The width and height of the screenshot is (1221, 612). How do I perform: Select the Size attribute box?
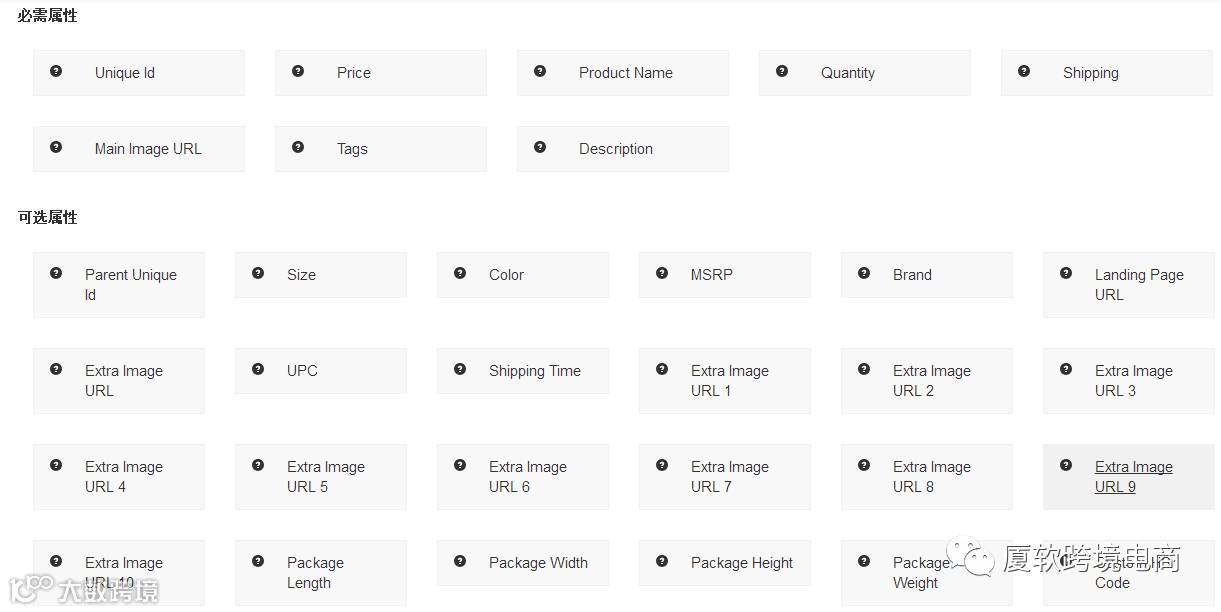[320, 275]
